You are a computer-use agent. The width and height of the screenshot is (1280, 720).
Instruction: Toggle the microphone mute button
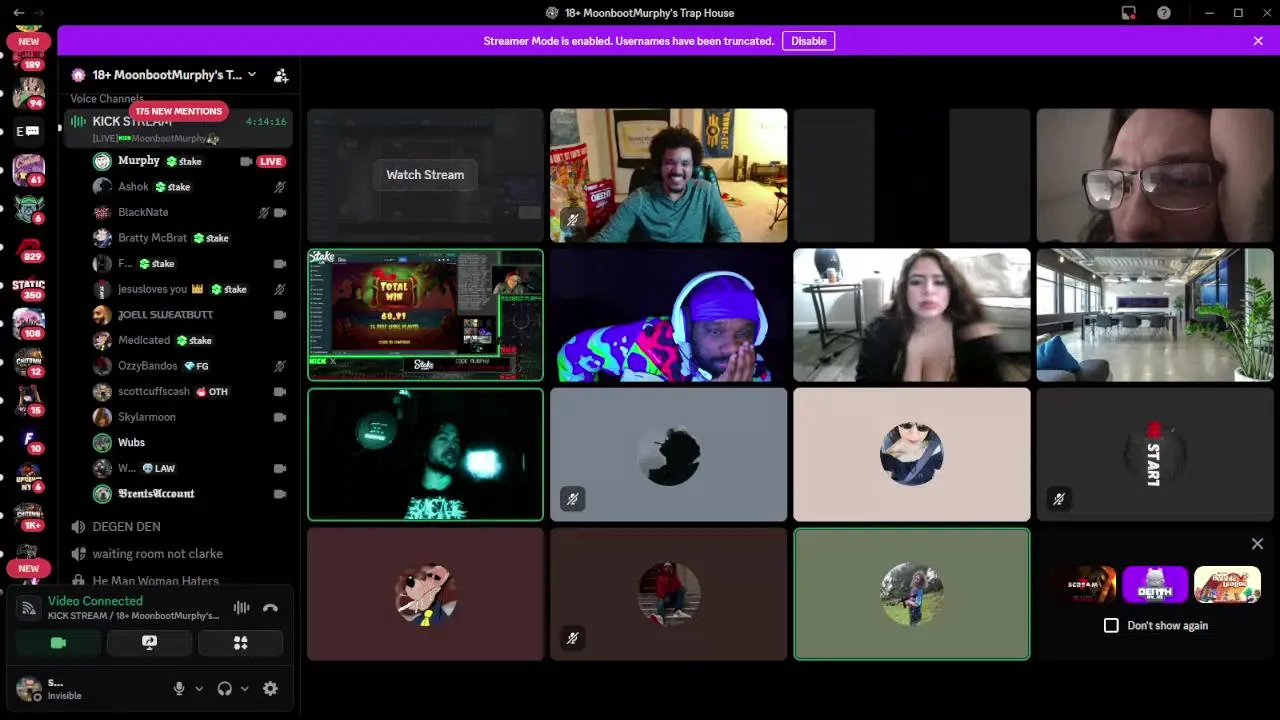[x=179, y=689]
